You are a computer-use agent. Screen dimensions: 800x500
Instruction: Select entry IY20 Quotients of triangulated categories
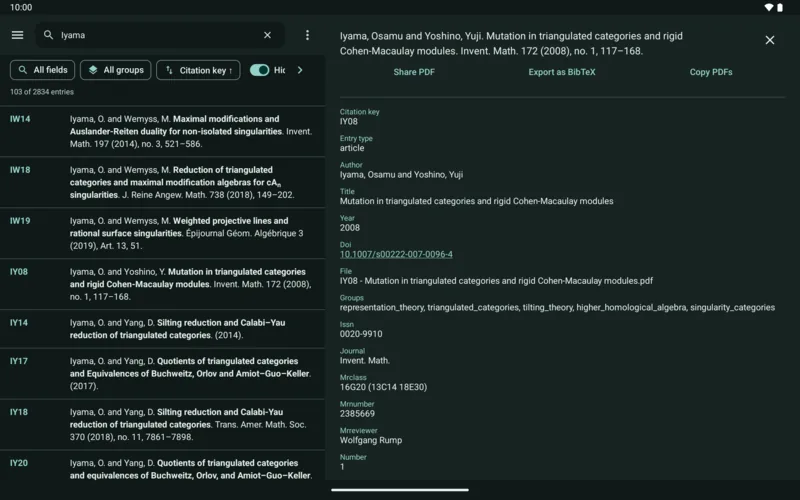(x=162, y=465)
